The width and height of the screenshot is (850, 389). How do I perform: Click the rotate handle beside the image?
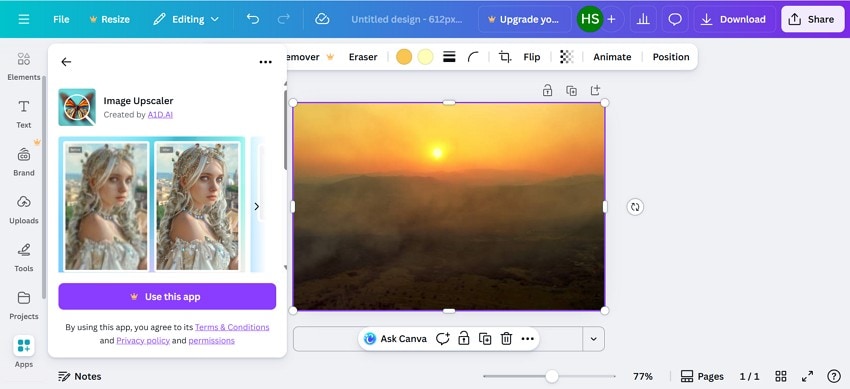pyautogui.click(x=635, y=206)
